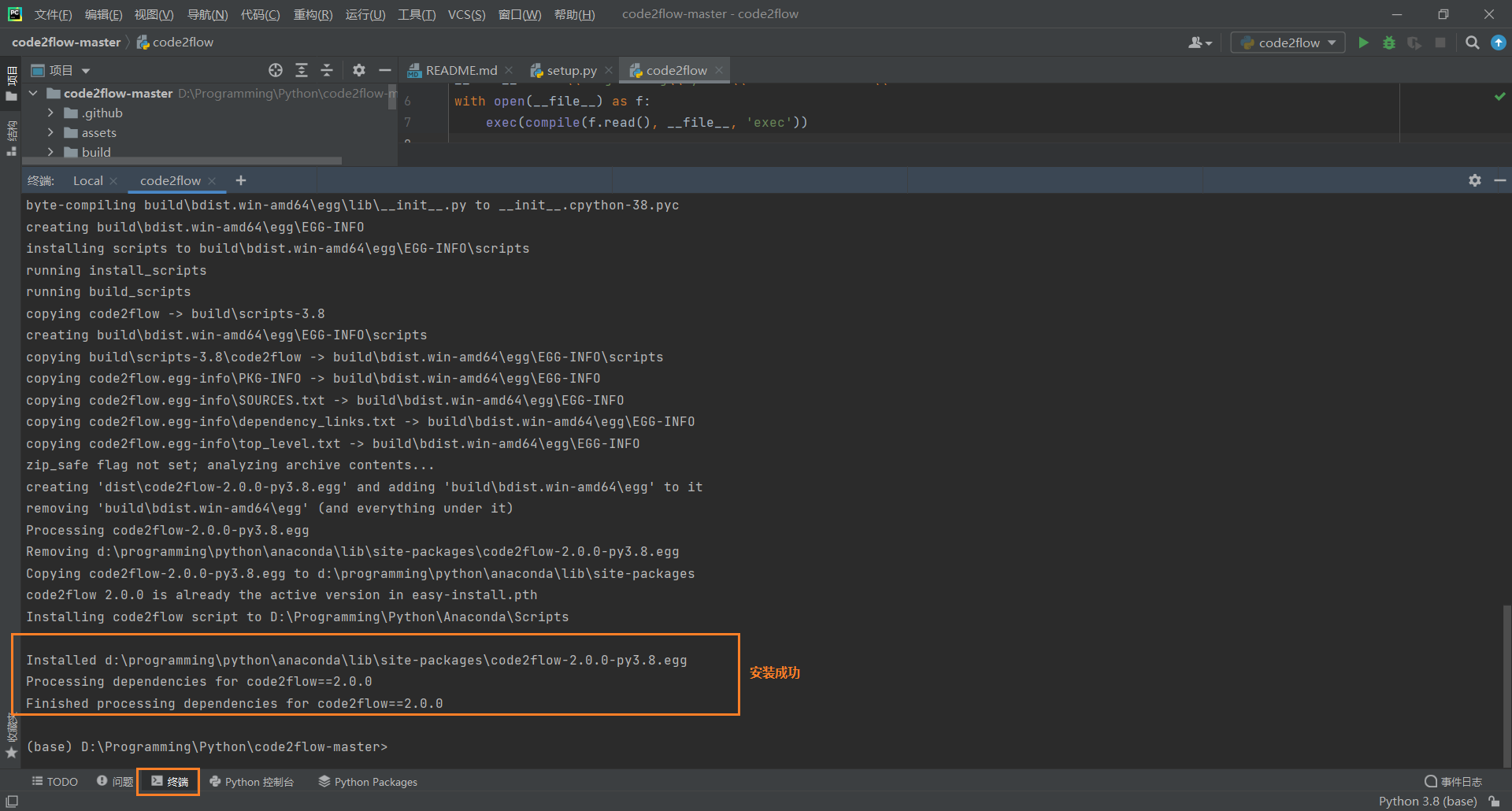Open project panel settings gear

pyautogui.click(x=359, y=70)
